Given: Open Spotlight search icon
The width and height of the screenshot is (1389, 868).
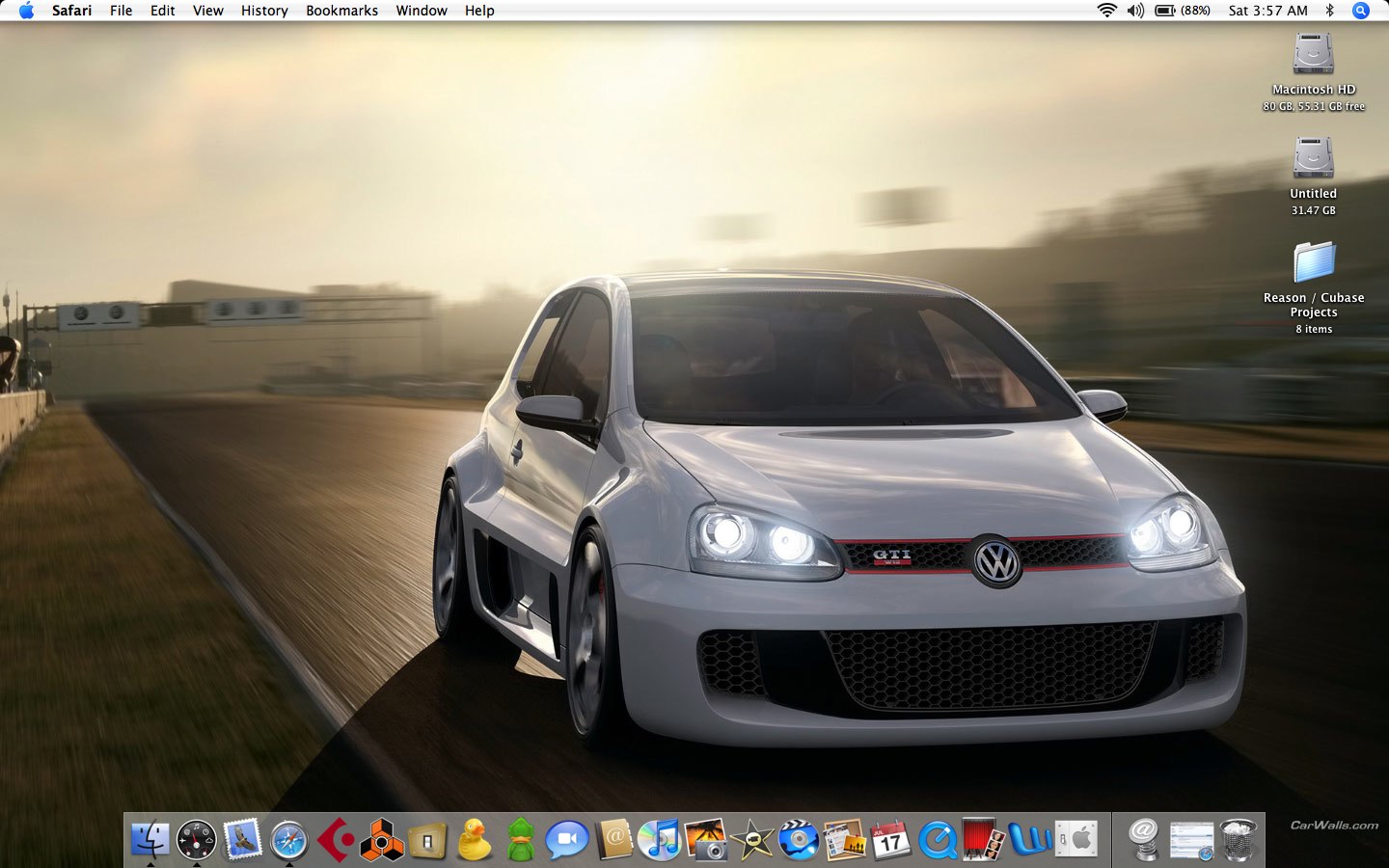Looking at the screenshot, I should pos(1361,11).
